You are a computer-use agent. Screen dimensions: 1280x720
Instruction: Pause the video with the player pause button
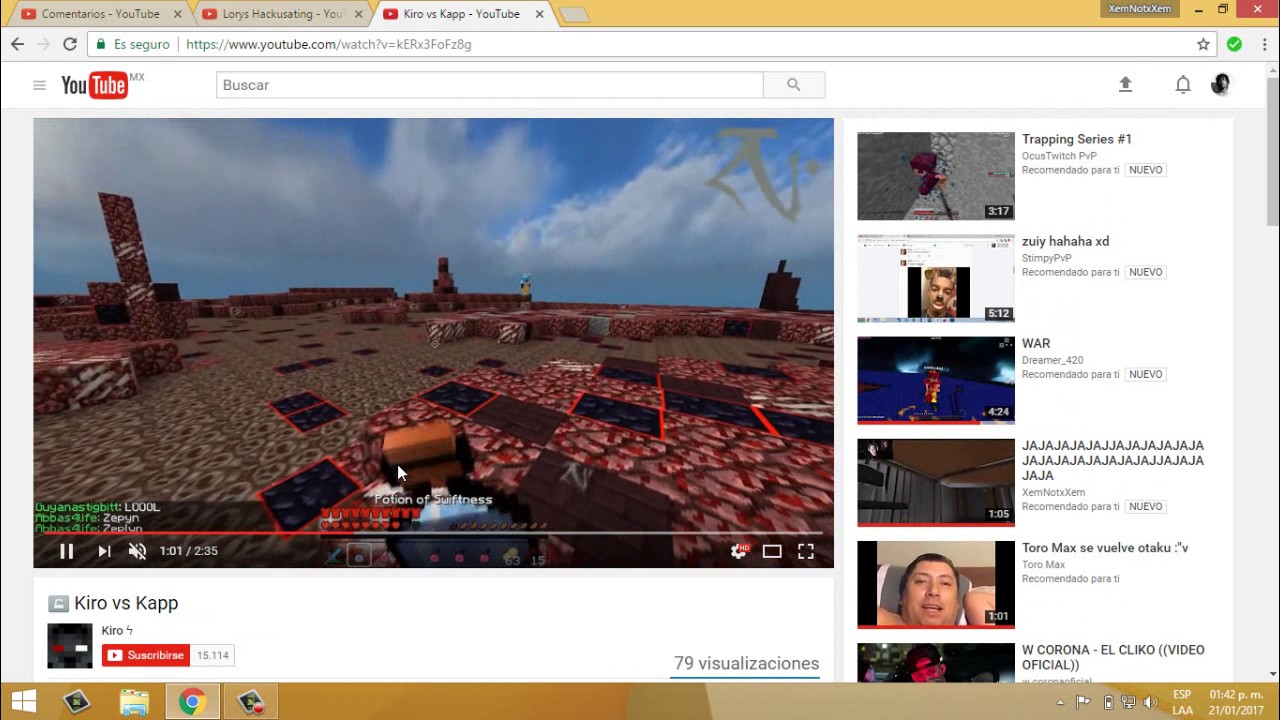coord(66,551)
